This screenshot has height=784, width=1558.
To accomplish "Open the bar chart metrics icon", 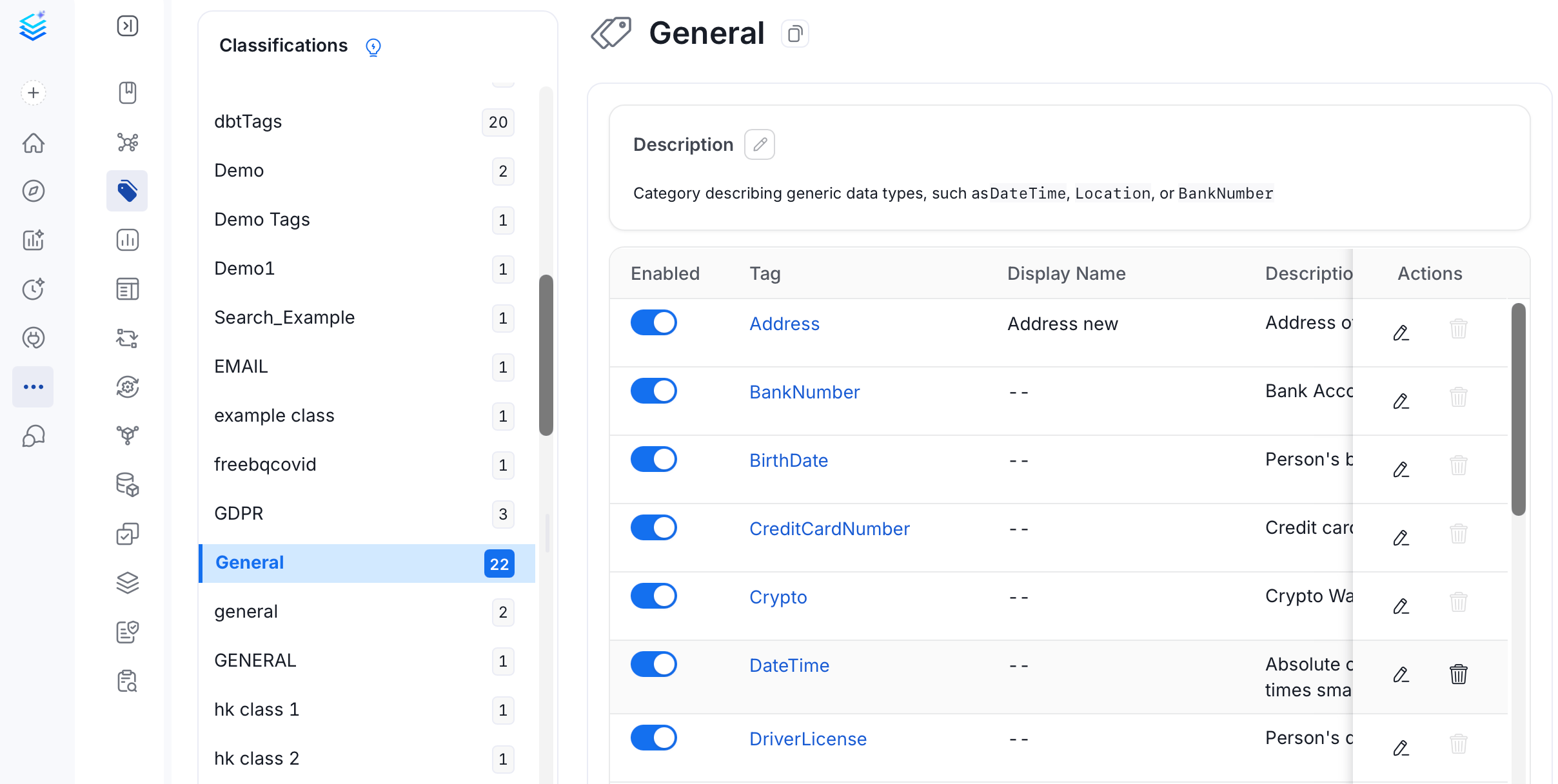I will (x=128, y=240).
